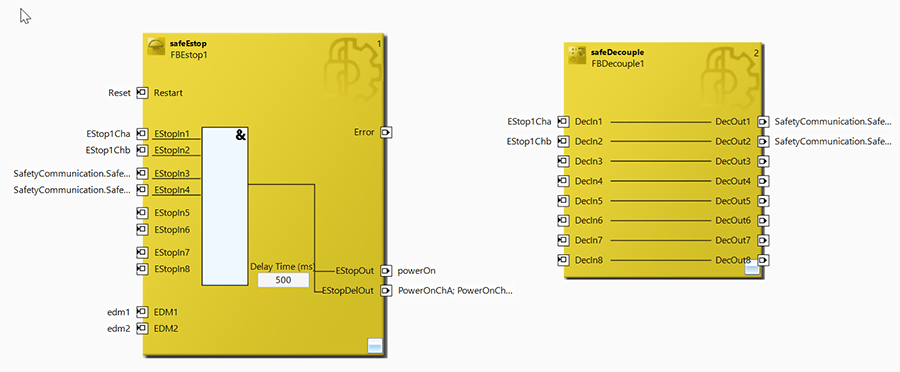
Task: Click the safeDecouple block header icon
Action: [x=576, y=56]
